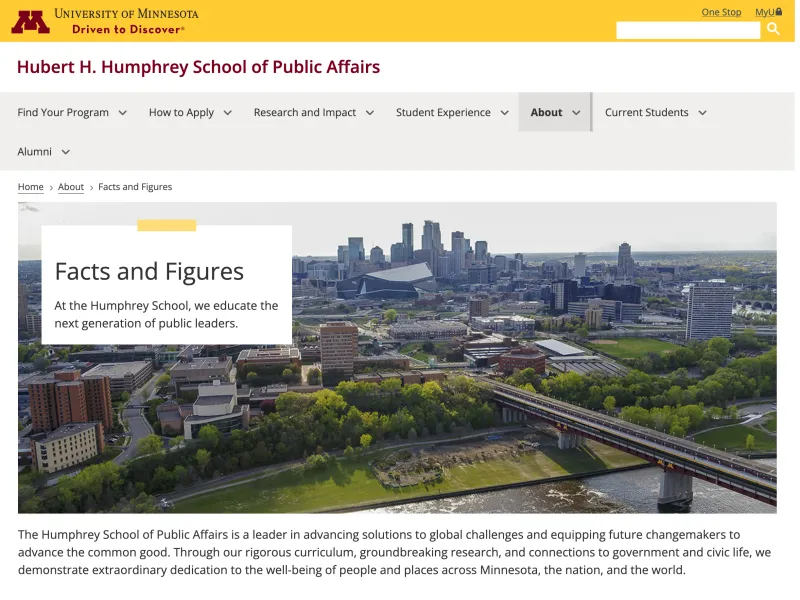Expand the How to Apply dropdown chevron

coord(227,113)
